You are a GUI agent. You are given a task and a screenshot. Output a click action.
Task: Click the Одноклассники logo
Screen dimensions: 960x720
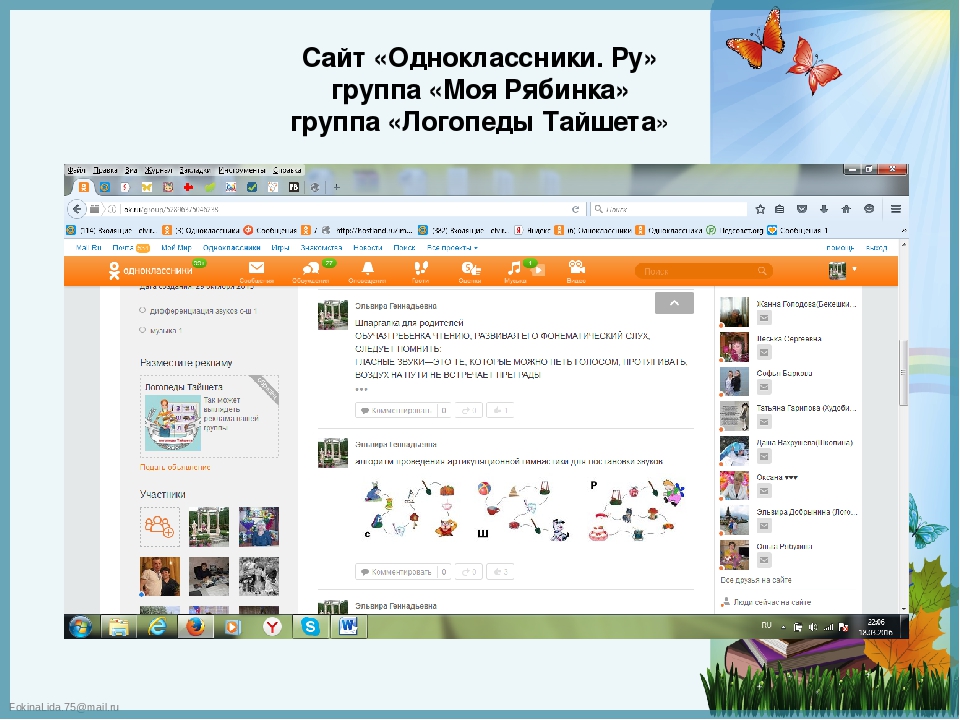click(150, 270)
